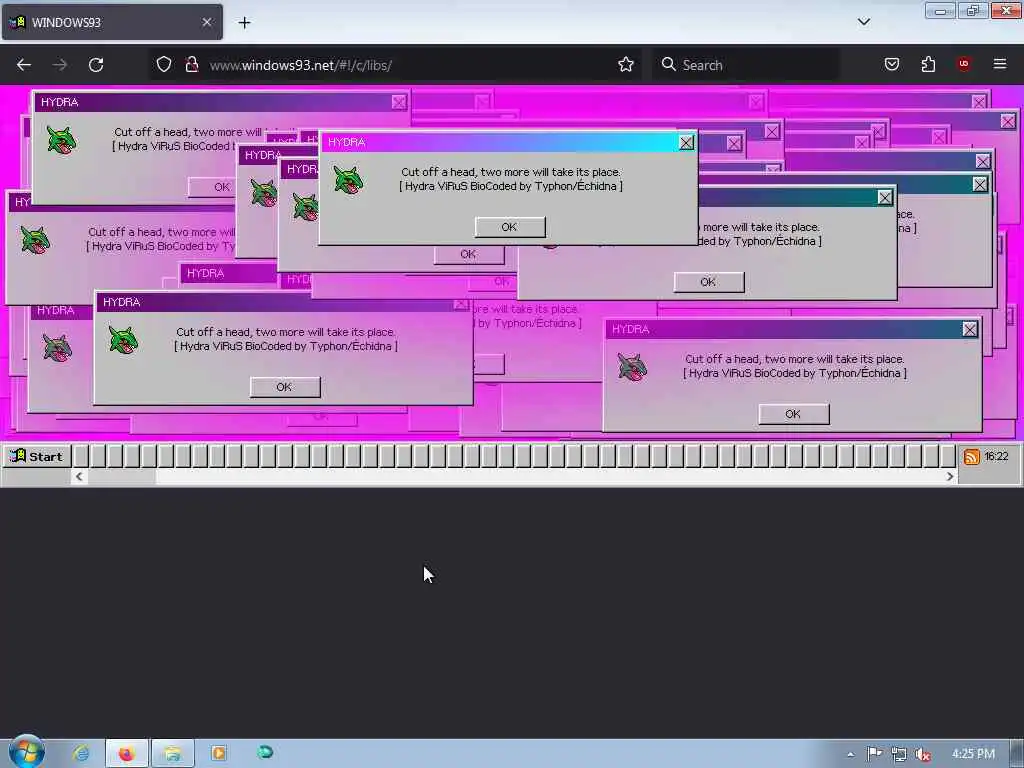Open the media player taskbar icon
The image size is (1024, 768).
219,754
